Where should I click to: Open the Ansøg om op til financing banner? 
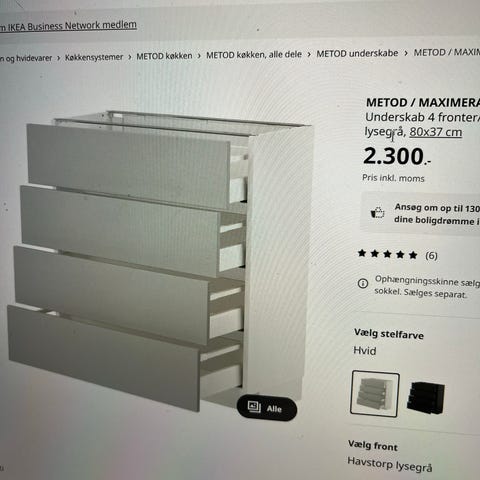(x=421, y=214)
